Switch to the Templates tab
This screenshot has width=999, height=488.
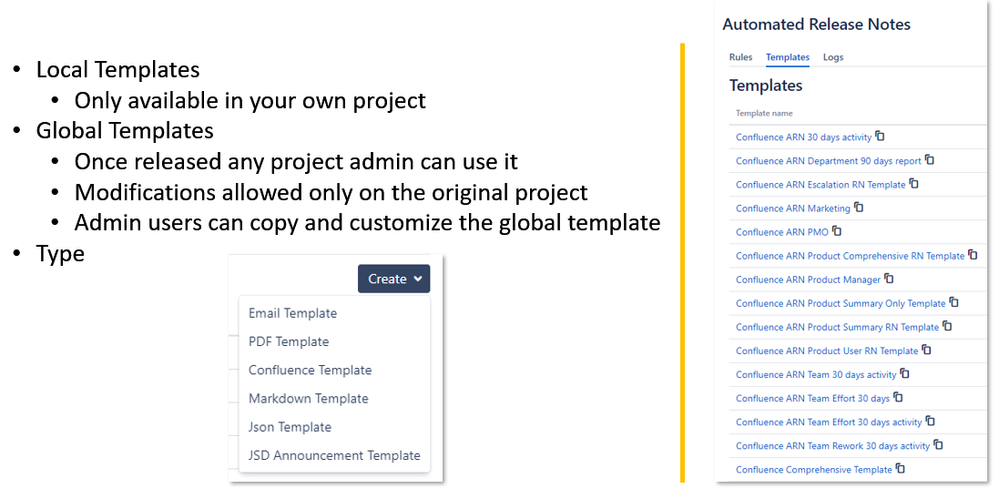tap(787, 57)
